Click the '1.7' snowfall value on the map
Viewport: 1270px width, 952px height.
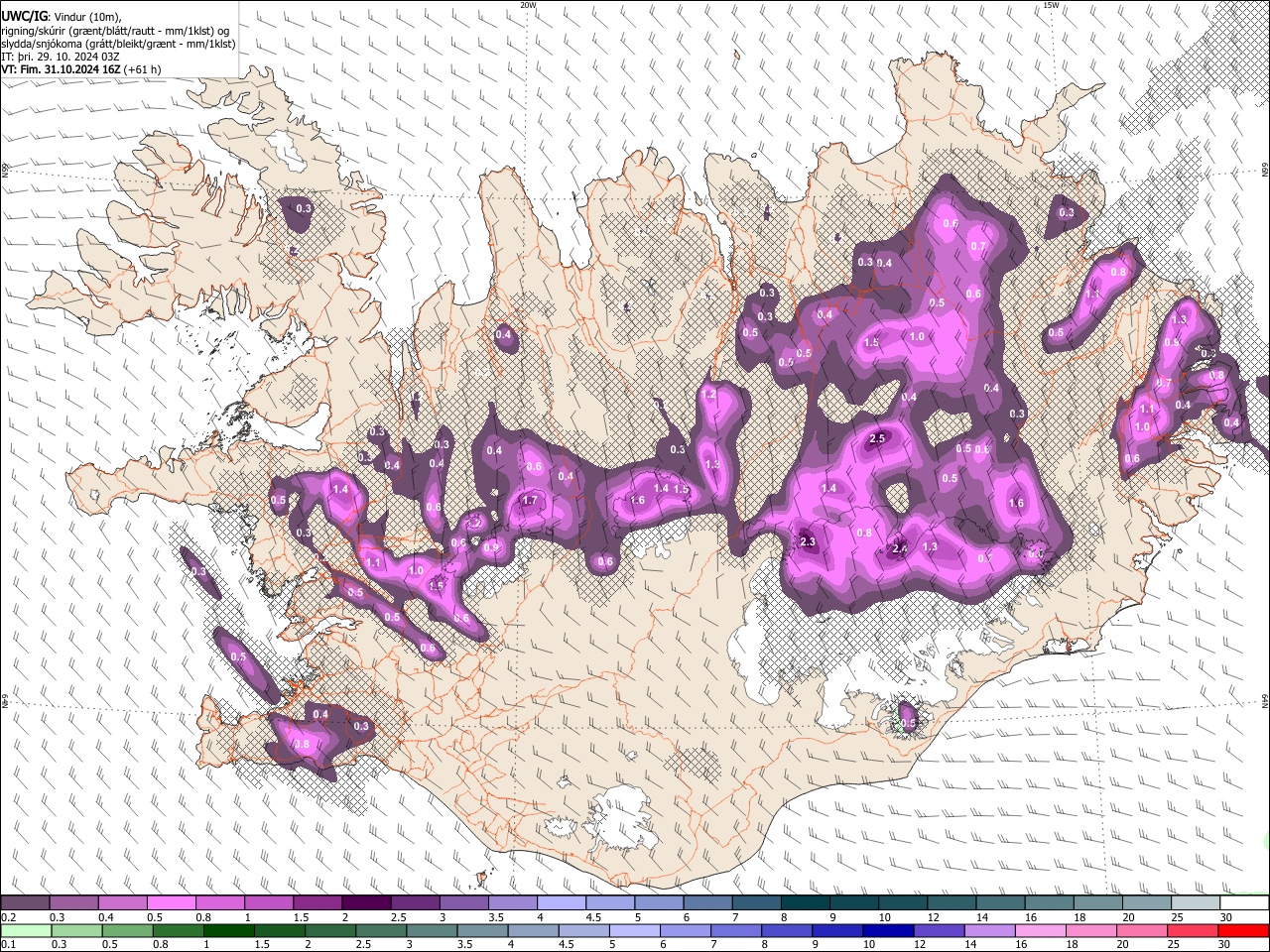coord(530,501)
